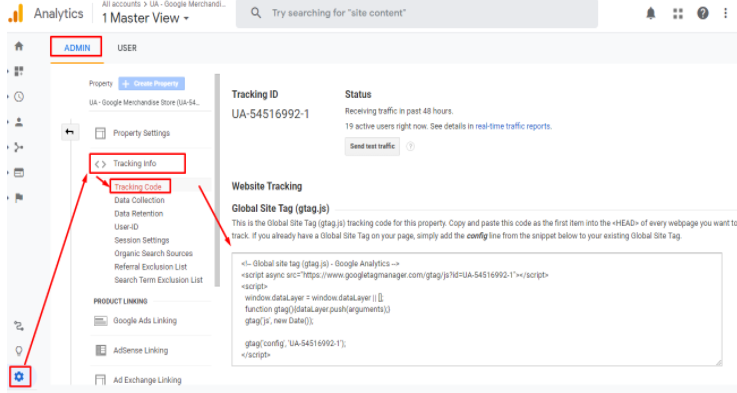The height and width of the screenshot is (393, 737).
Task: Click Tracking Info code brackets icon
Action: (x=100, y=164)
